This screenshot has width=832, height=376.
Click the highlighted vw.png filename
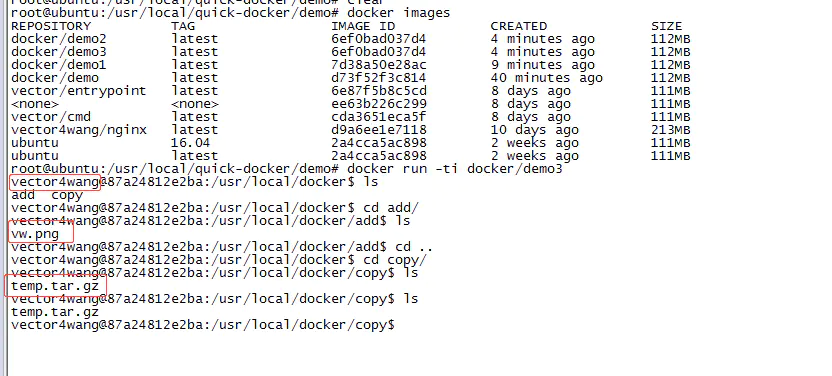coord(35,233)
